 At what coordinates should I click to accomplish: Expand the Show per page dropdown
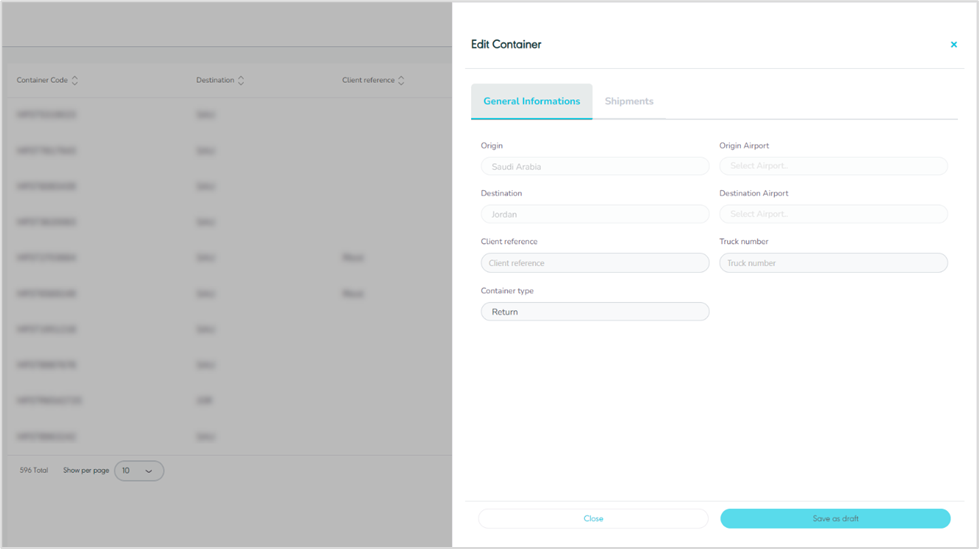[x=139, y=471]
